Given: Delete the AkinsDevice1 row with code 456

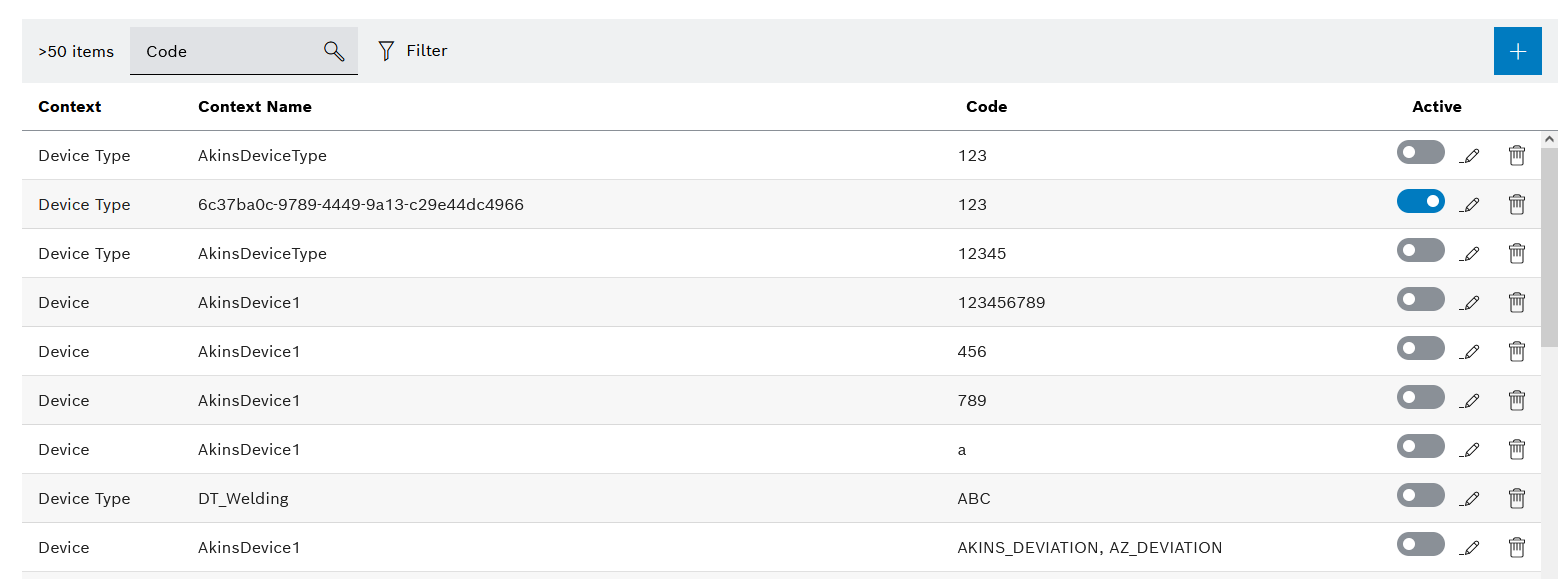Looking at the screenshot, I should pyautogui.click(x=1517, y=351).
